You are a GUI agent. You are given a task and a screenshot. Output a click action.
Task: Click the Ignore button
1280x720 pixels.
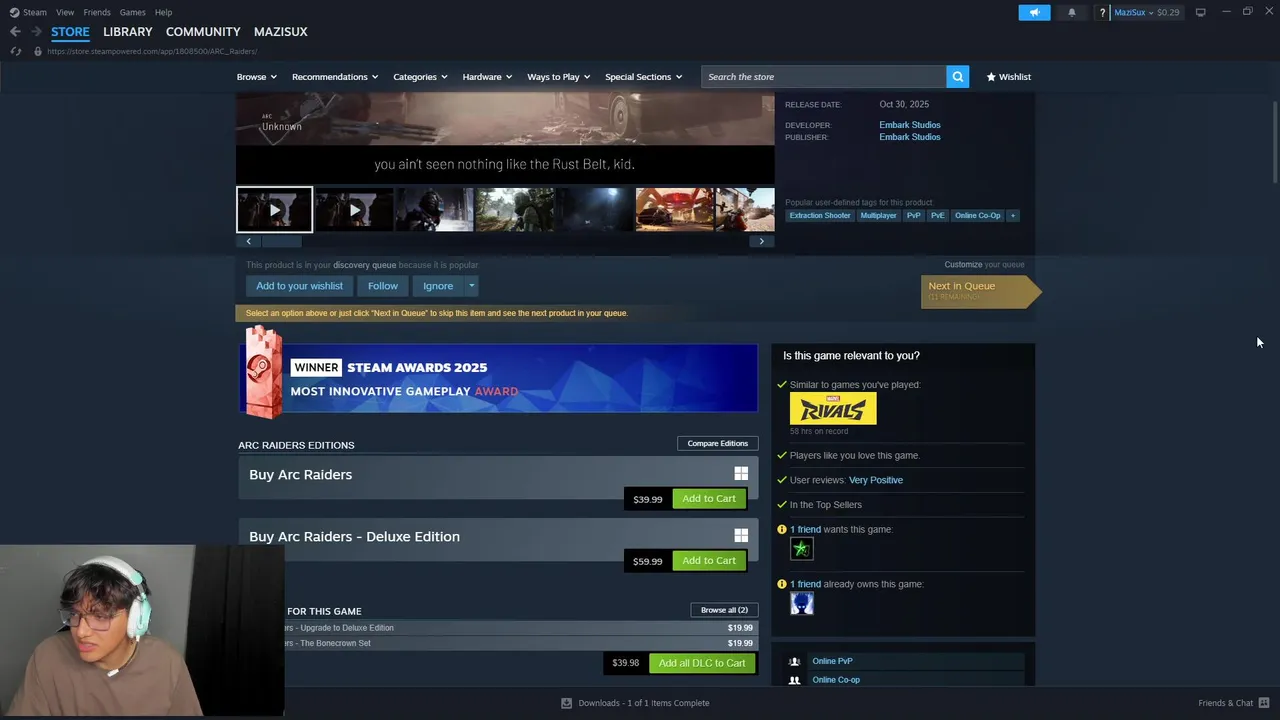(x=438, y=286)
